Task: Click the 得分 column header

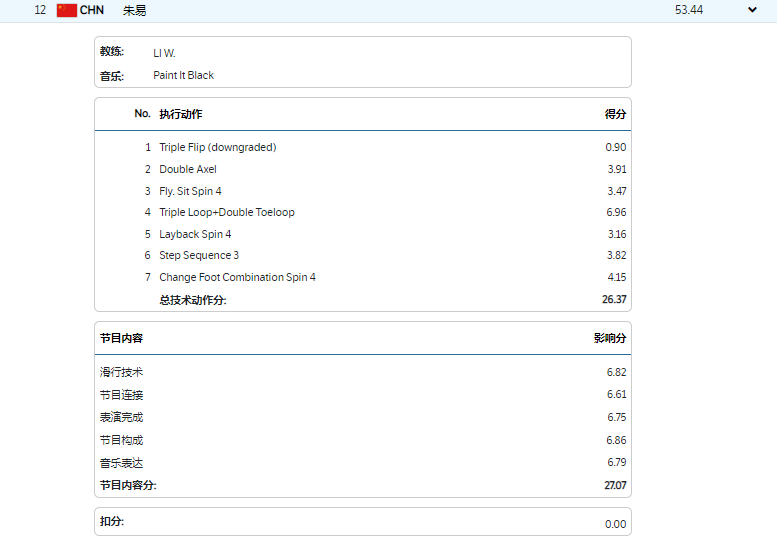Action: pyautogui.click(x=615, y=114)
